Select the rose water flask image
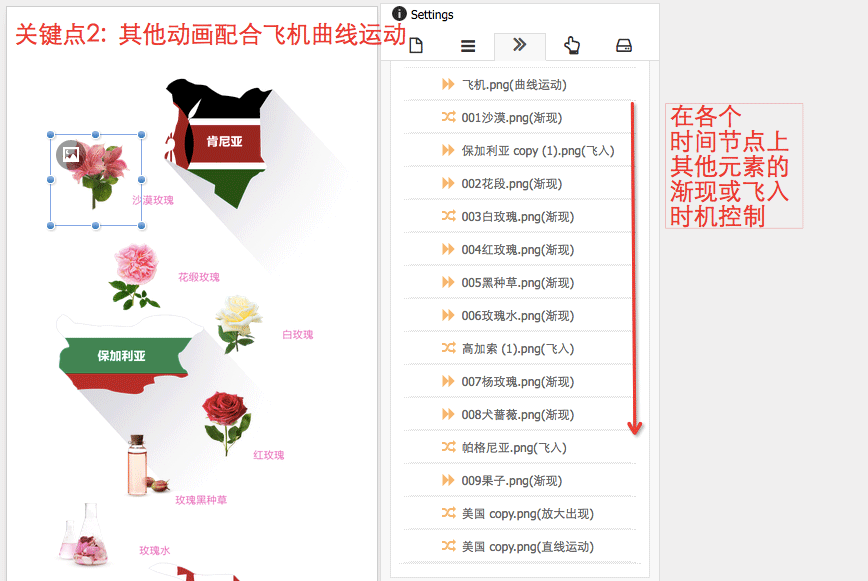The image size is (868, 581). coord(84,534)
